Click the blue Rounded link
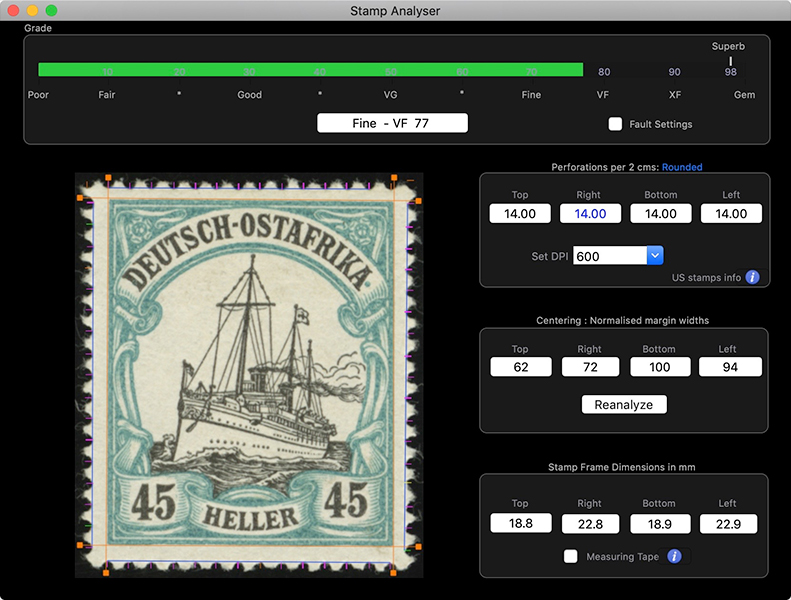The height and width of the screenshot is (600, 791). pyautogui.click(x=682, y=167)
